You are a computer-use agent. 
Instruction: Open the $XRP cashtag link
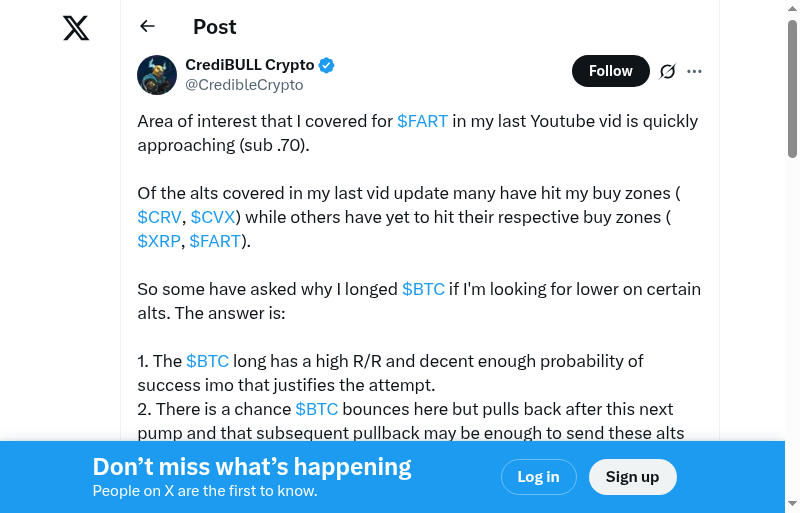point(160,241)
